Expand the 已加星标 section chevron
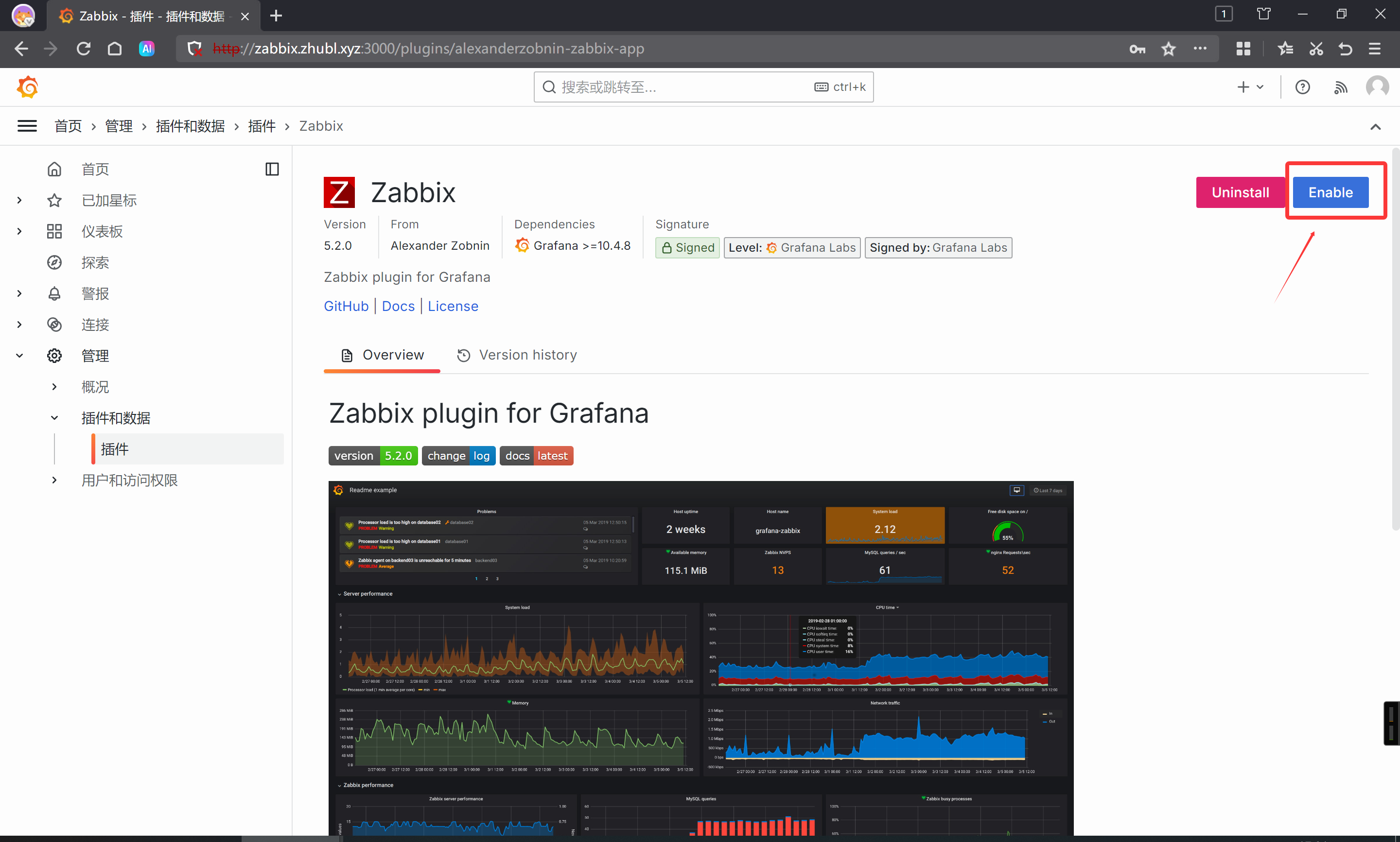 19,200
